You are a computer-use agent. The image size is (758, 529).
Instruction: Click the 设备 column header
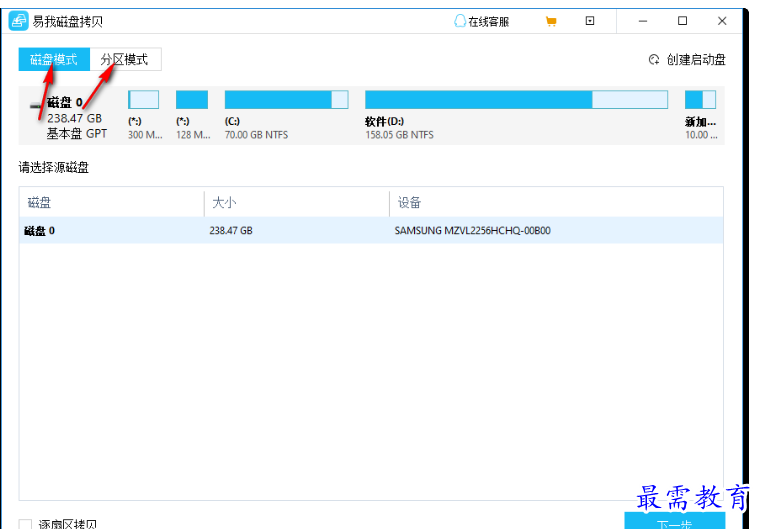point(556,203)
